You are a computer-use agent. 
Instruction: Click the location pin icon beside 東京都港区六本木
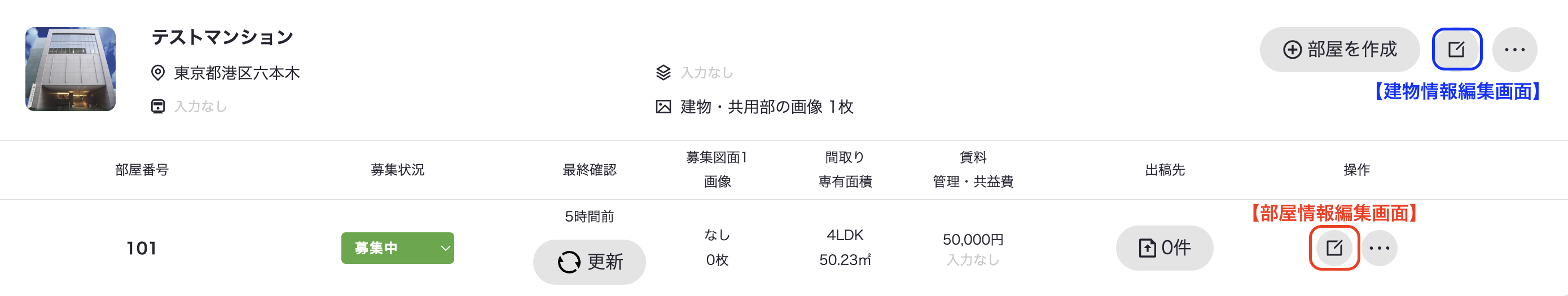click(157, 73)
